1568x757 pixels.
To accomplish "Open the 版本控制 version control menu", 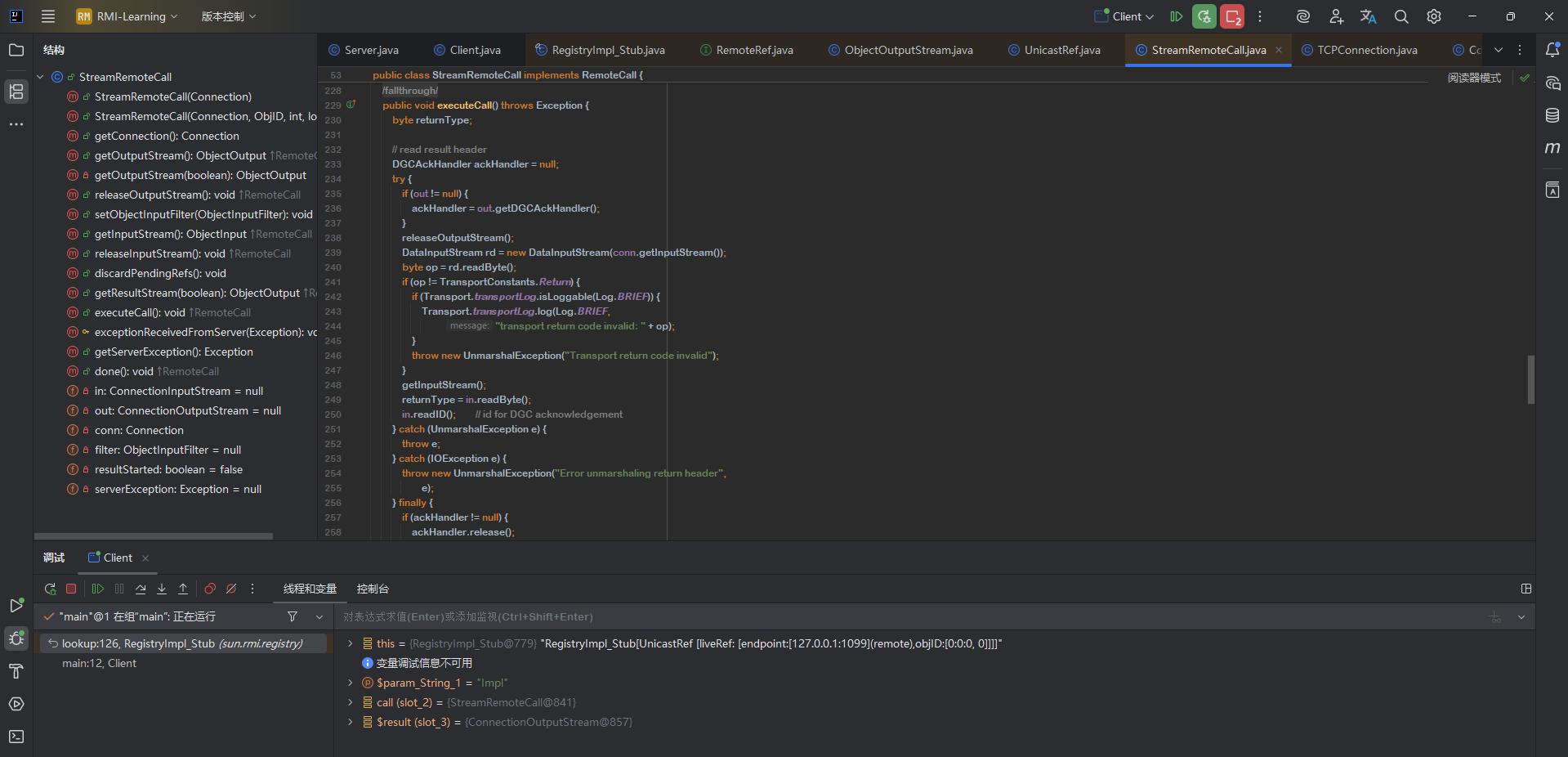I will coord(228,16).
